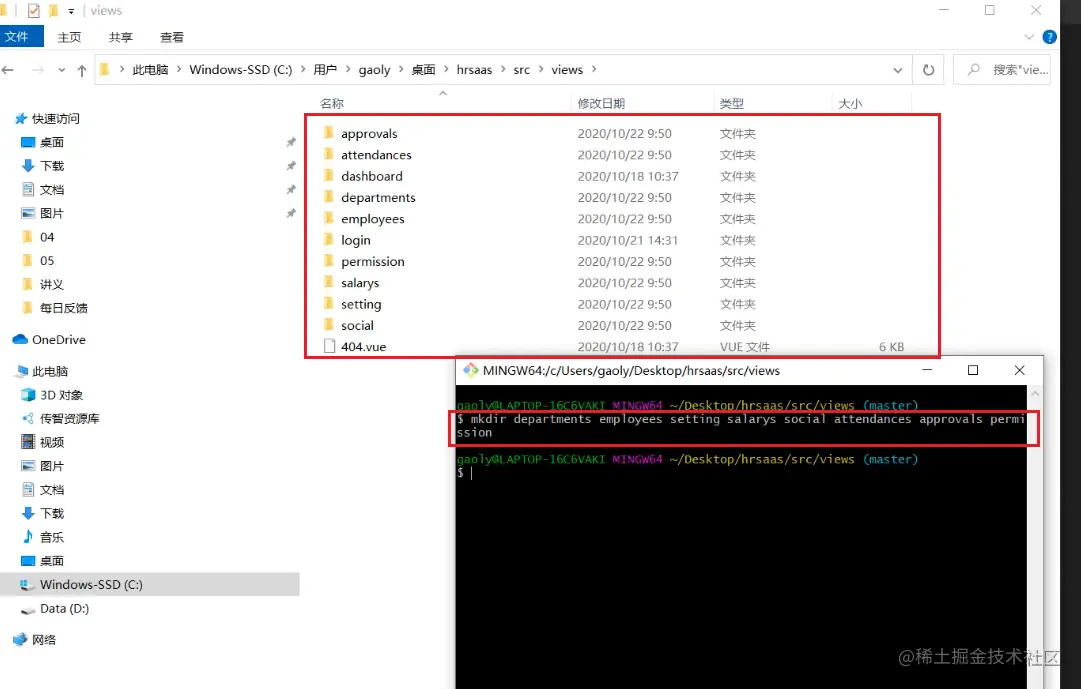Sort by 大小 column header
The height and width of the screenshot is (689, 1081).
click(x=850, y=103)
